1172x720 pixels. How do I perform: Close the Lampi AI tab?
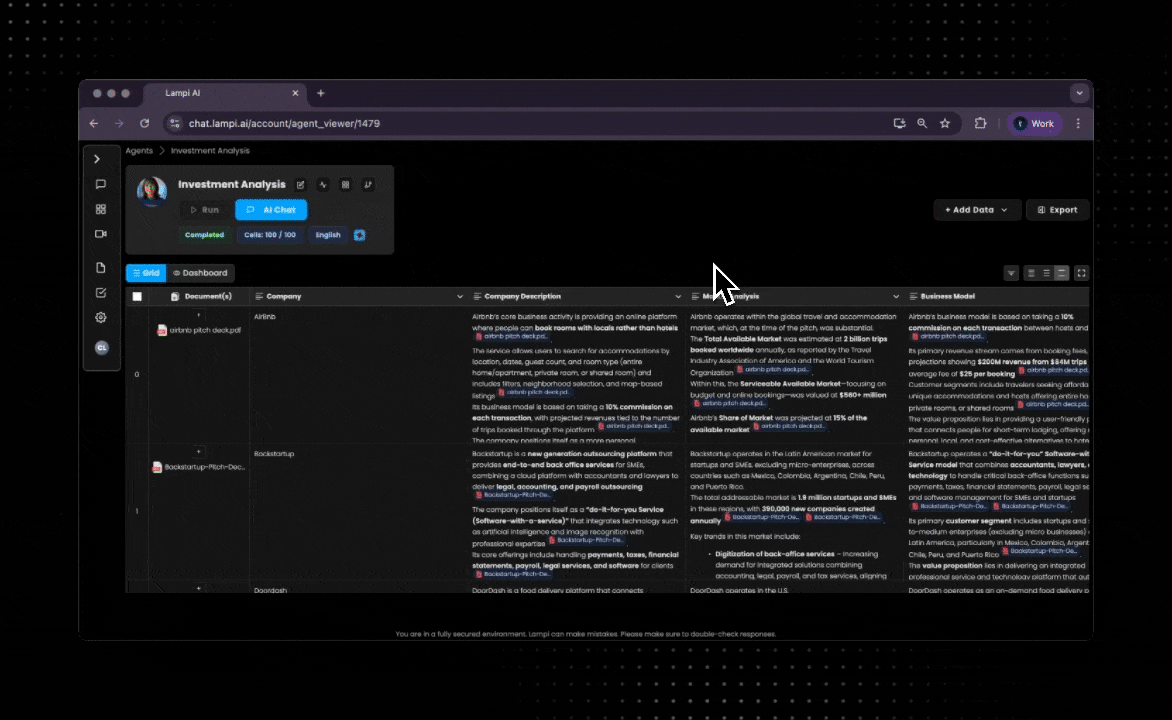click(295, 93)
